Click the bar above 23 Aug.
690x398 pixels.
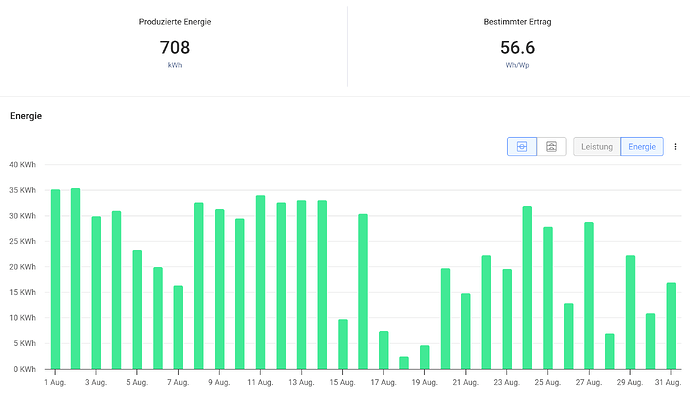coord(507,319)
